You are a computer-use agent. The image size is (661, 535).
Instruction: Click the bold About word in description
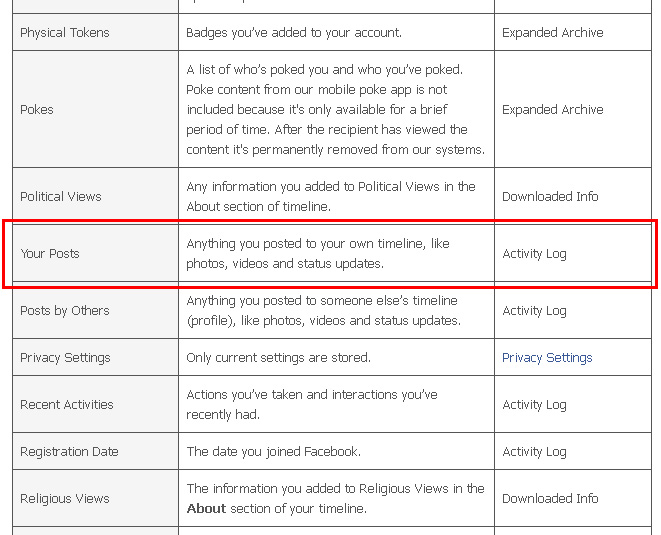[206, 509]
